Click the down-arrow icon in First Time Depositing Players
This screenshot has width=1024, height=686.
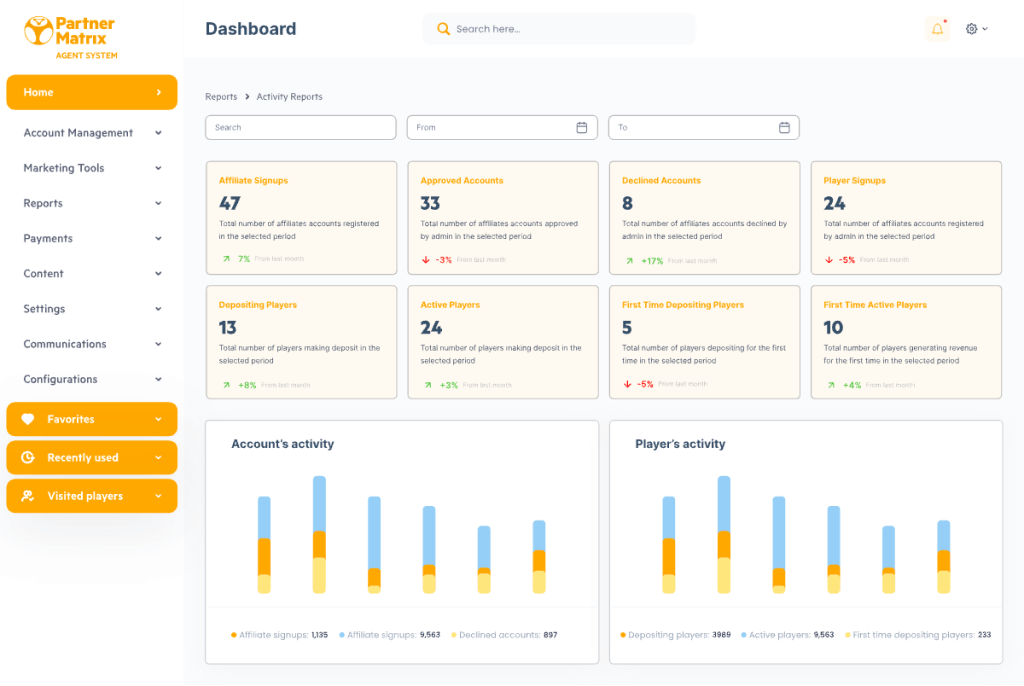(x=628, y=384)
